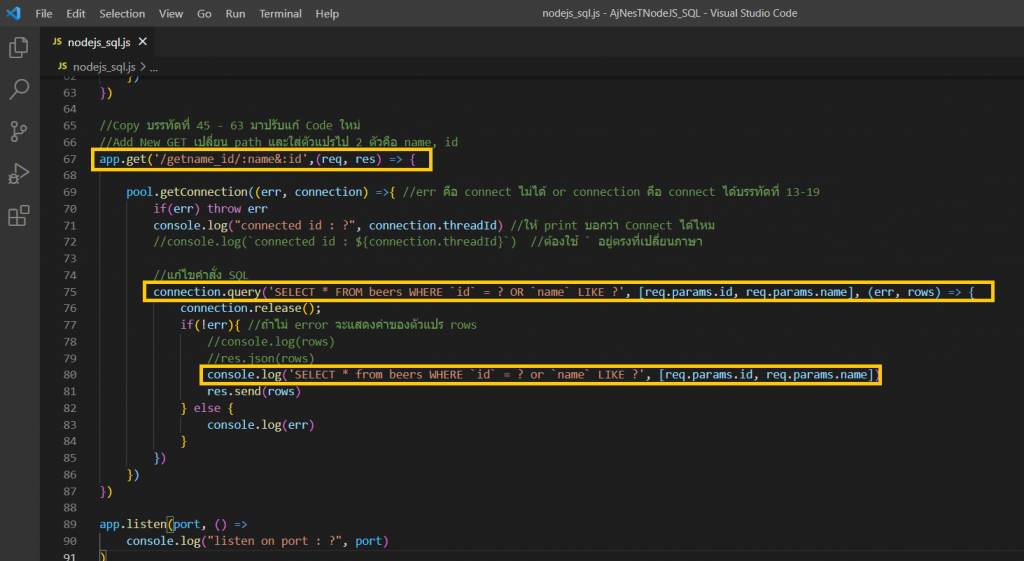Click the VS Code logo icon
This screenshot has width=1024, height=561.
click(x=14, y=13)
